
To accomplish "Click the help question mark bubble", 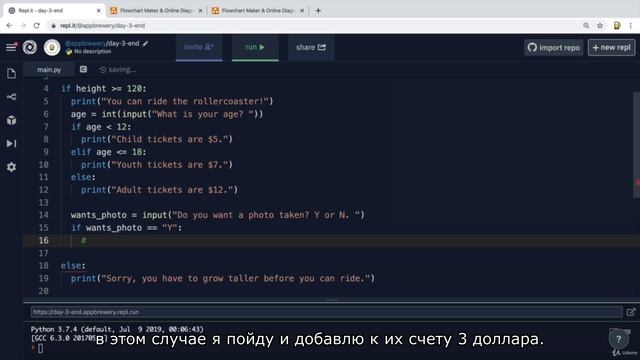I will [619, 339].
